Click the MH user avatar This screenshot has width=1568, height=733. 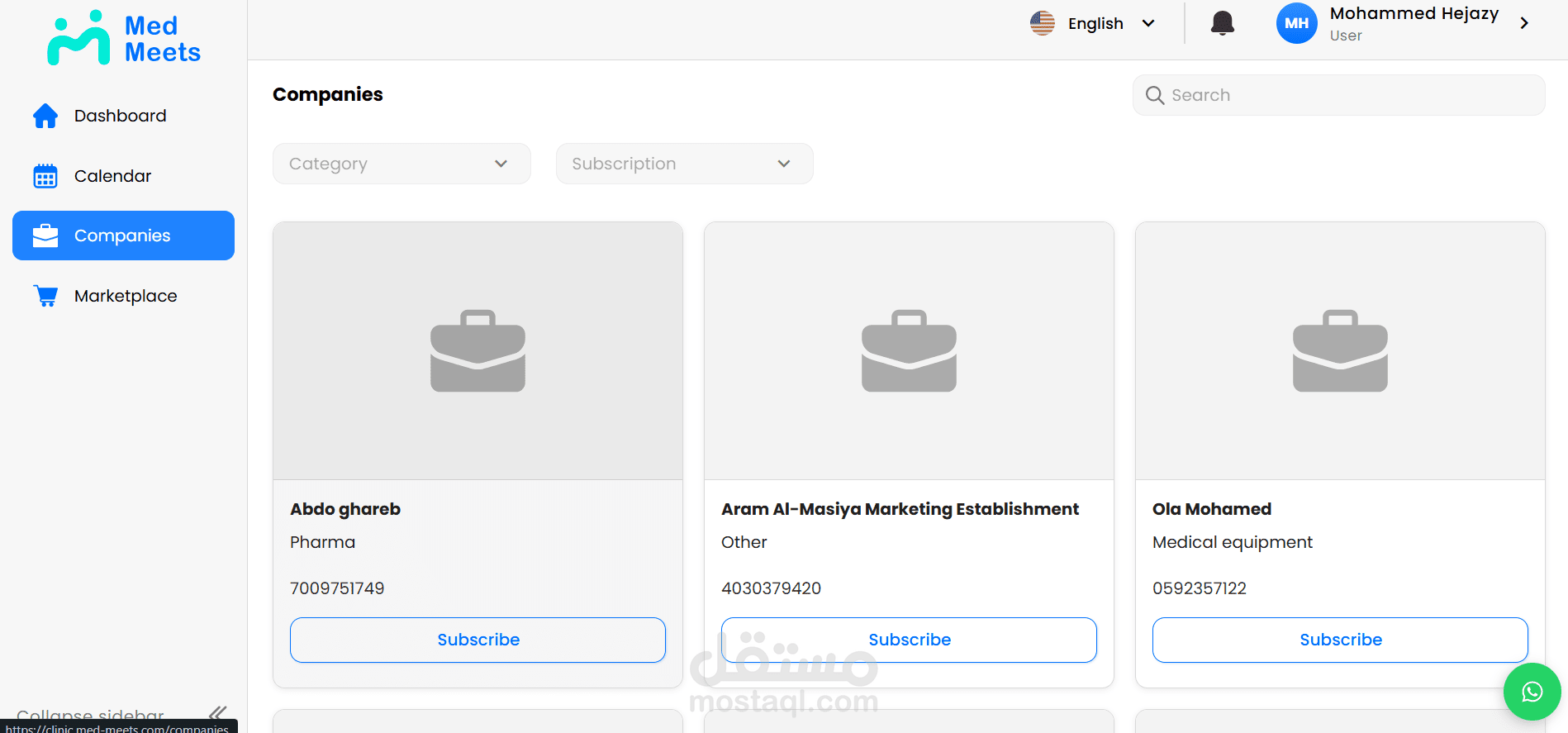point(1296,23)
